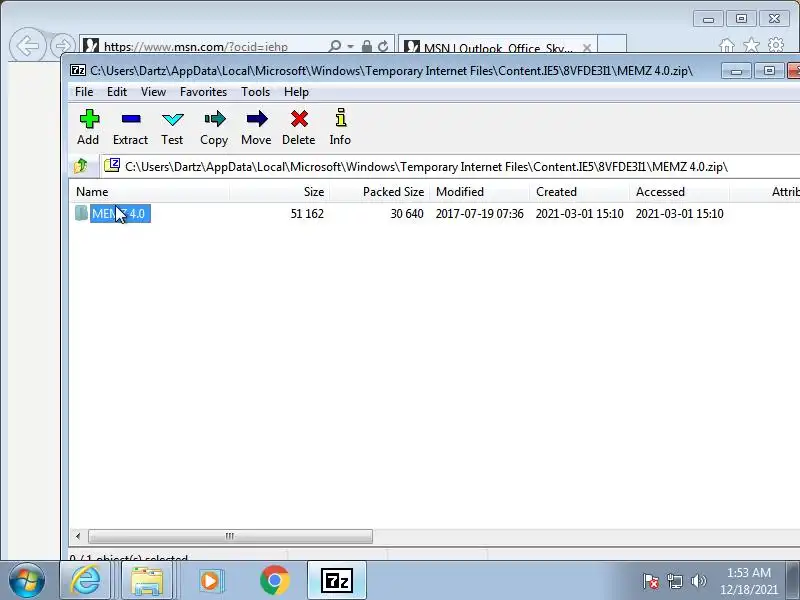Click the 7-Zip path address field
The height and width of the screenshot is (600, 800).
450,167
